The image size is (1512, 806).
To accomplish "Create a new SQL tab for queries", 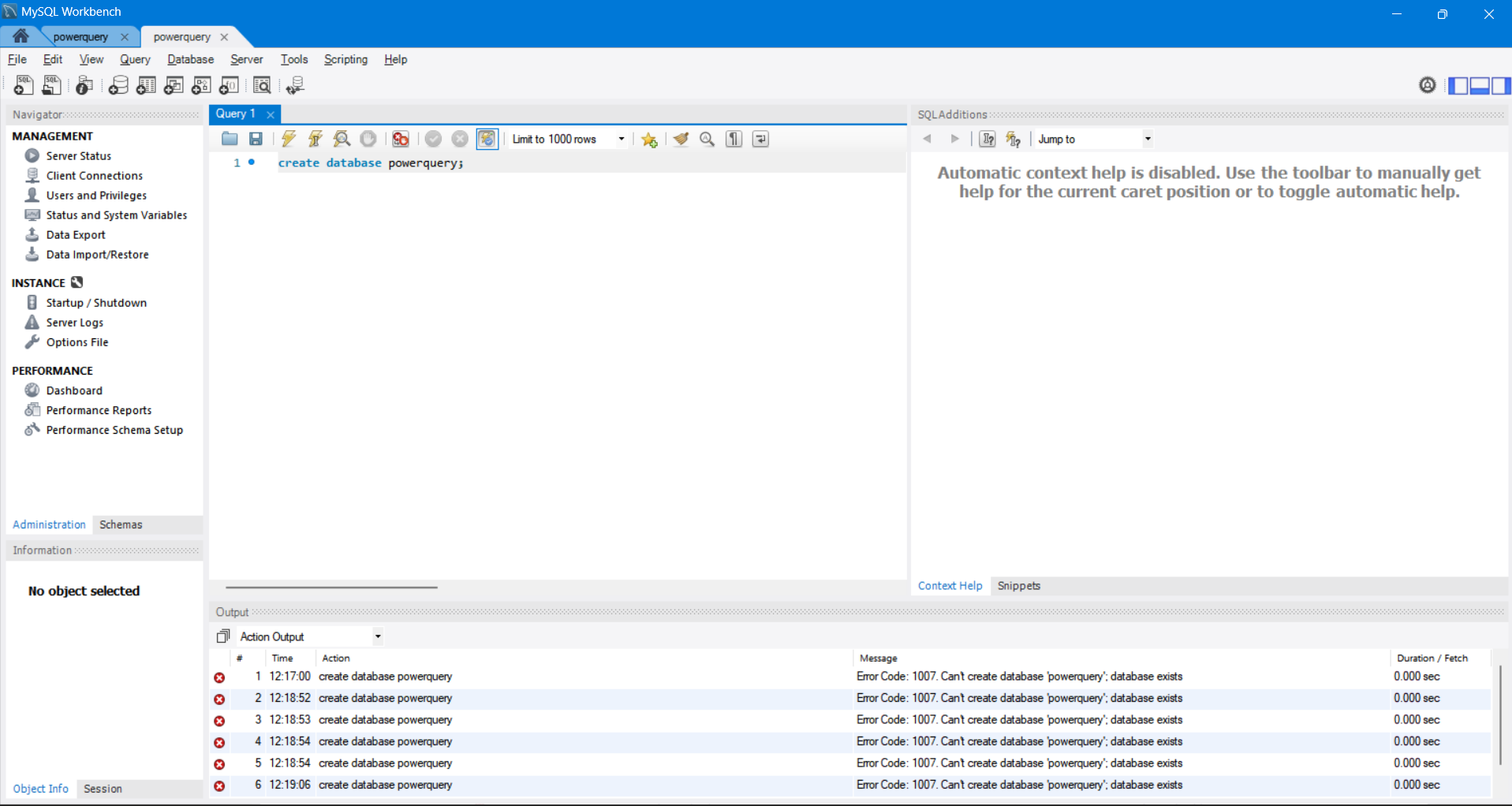I will [x=24, y=85].
